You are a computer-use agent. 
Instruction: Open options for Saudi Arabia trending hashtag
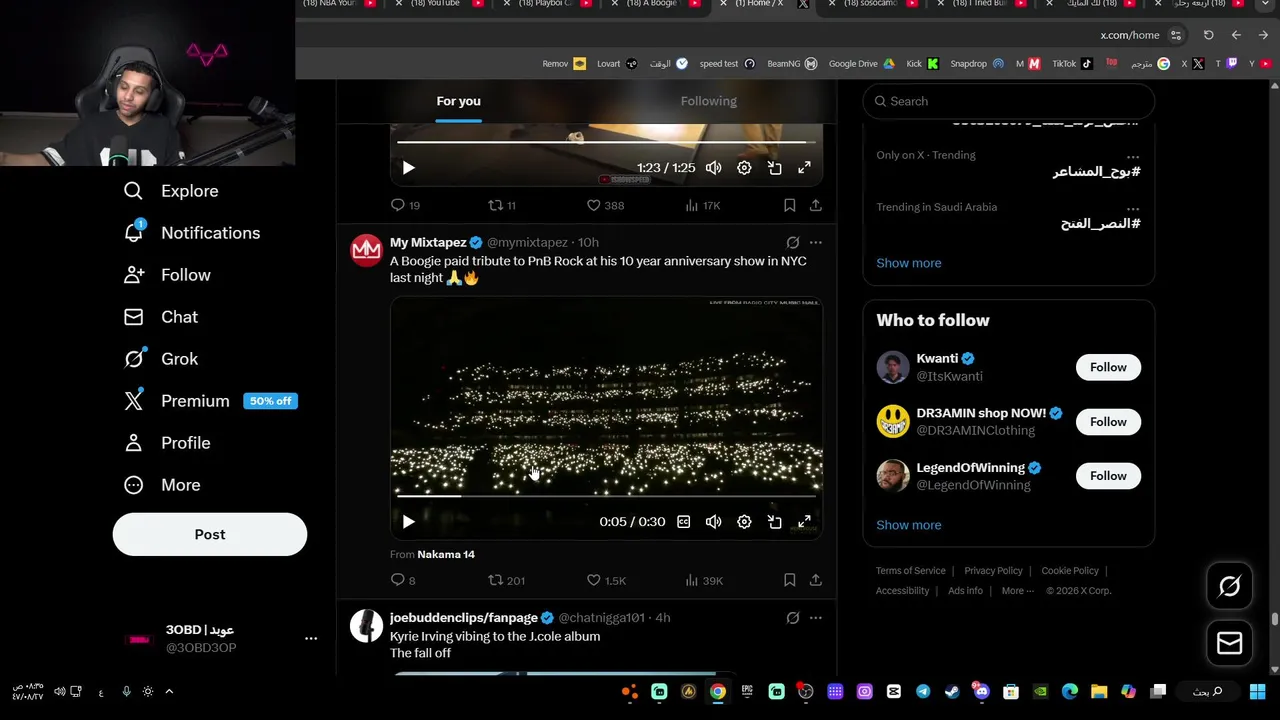click(x=1133, y=208)
